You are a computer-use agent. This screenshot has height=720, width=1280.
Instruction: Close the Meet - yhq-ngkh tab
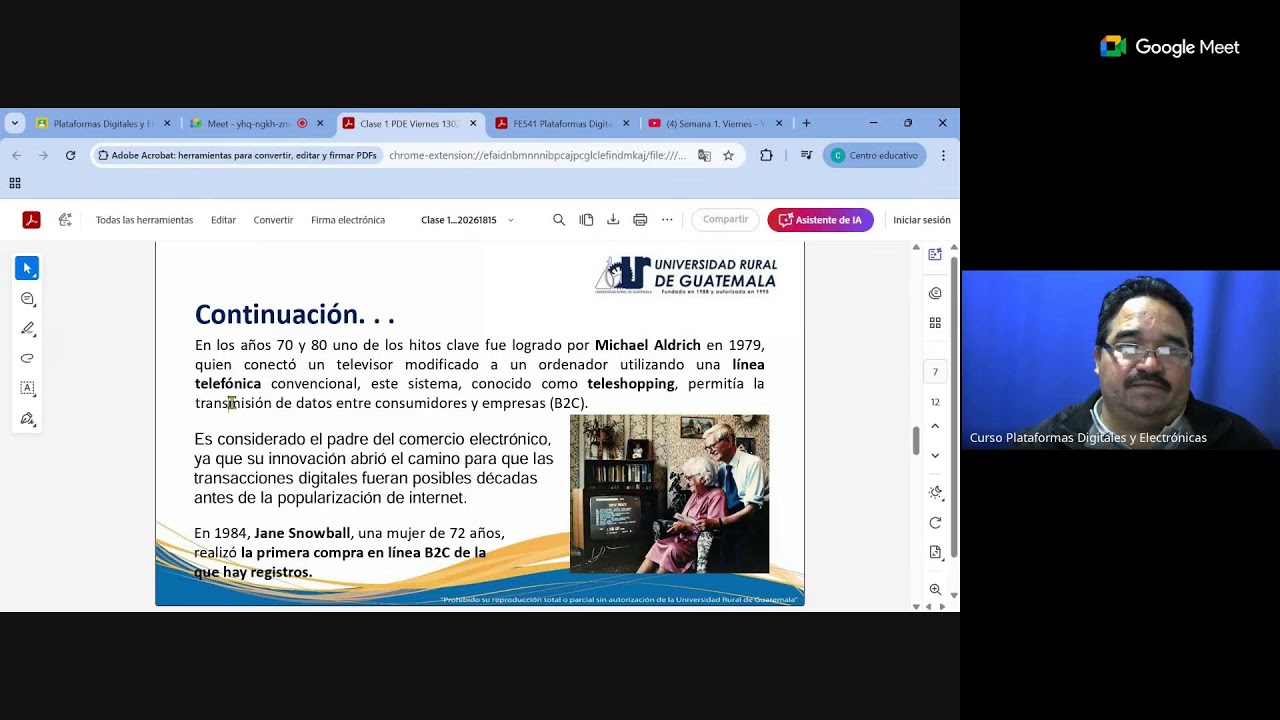click(x=320, y=124)
